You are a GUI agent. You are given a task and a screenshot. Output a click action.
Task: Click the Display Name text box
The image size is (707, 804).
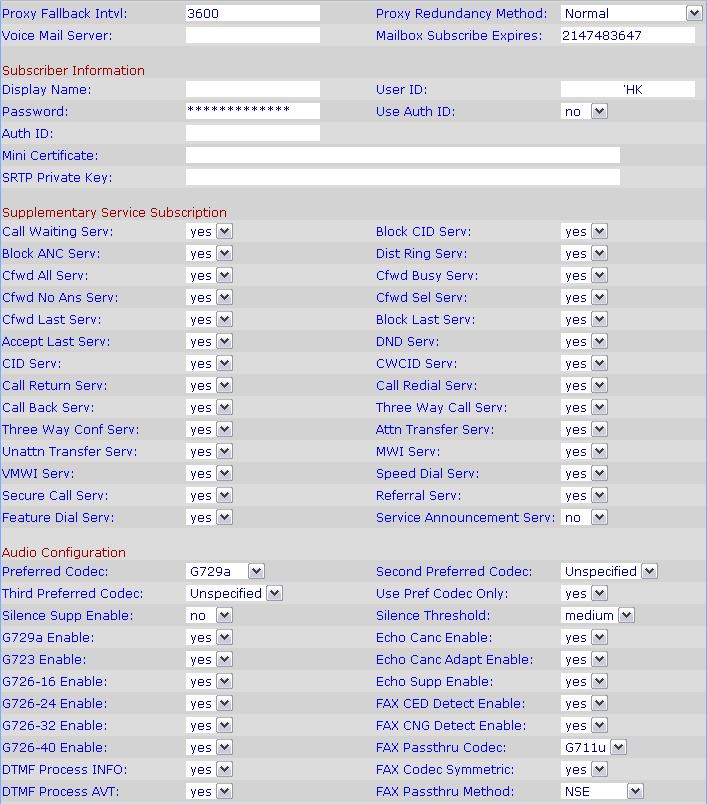(252, 89)
